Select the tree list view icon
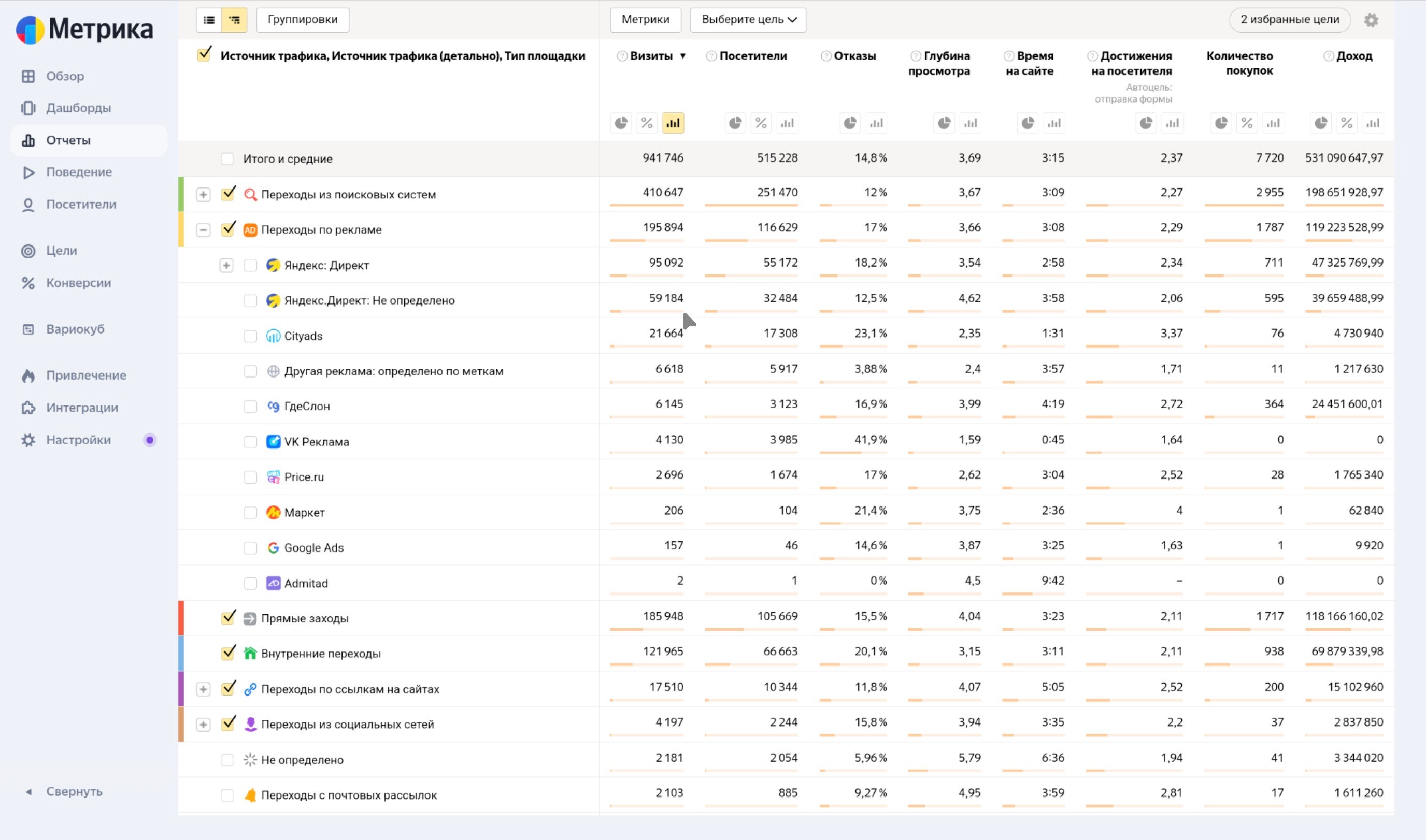Screen dimensions: 1426x840 tap(234, 20)
